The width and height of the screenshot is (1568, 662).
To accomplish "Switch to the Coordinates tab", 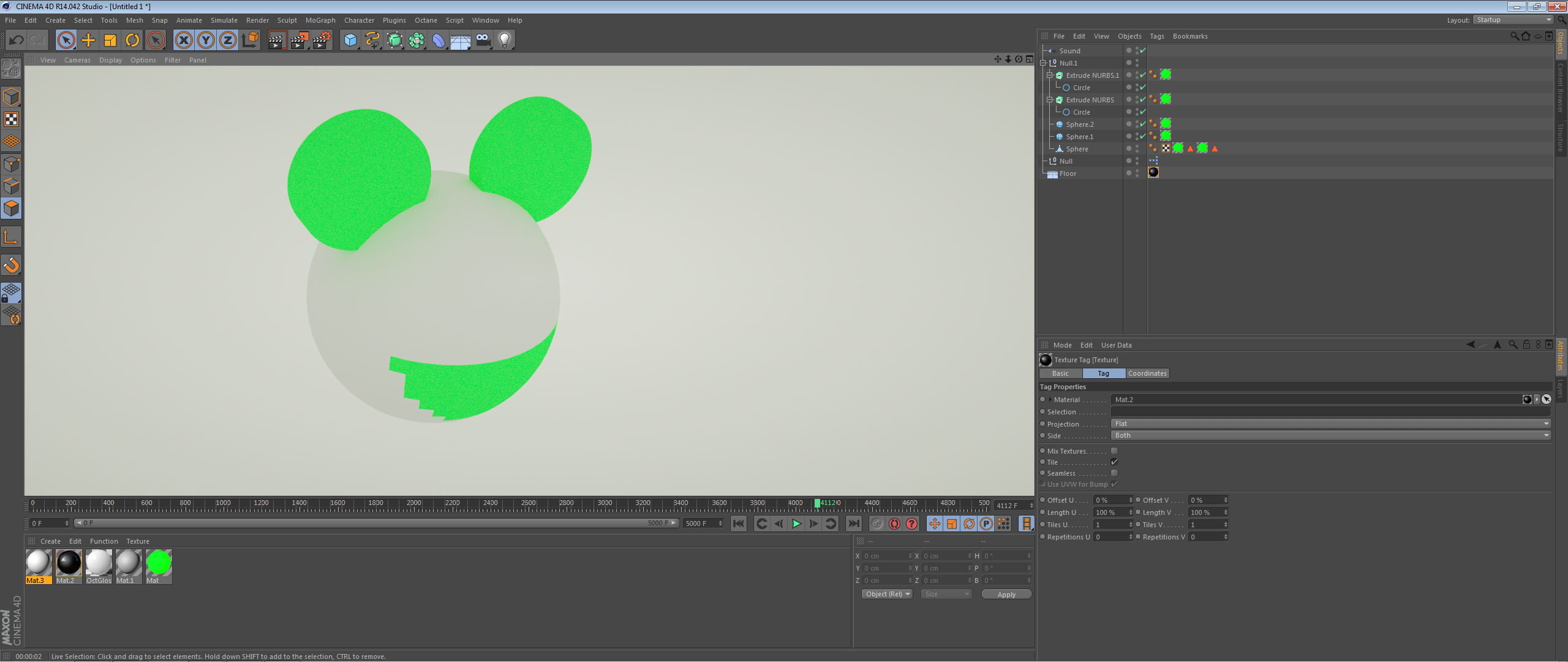I will [1147, 373].
